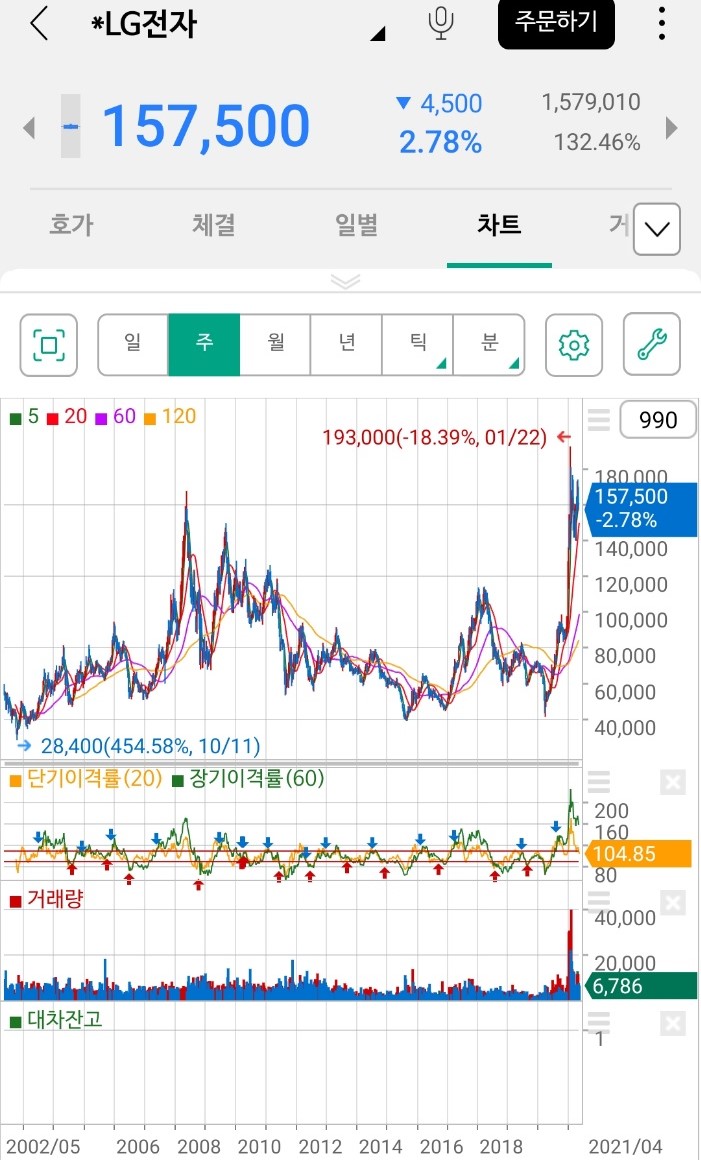
Task: Switch to the 일별 tab
Action: 356,226
